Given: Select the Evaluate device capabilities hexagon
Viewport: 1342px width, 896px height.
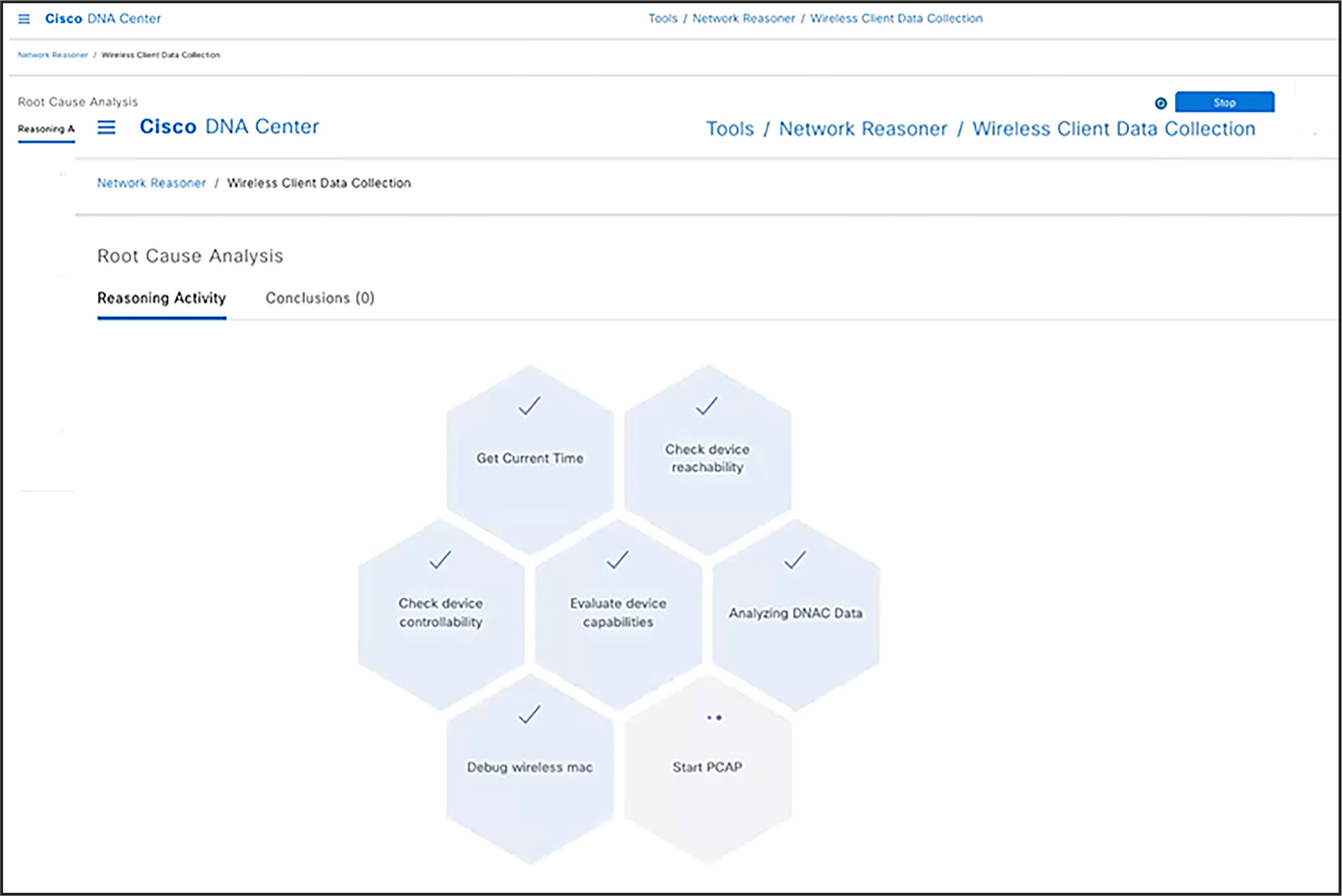Looking at the screenshot, I should [x=618, y=614].
